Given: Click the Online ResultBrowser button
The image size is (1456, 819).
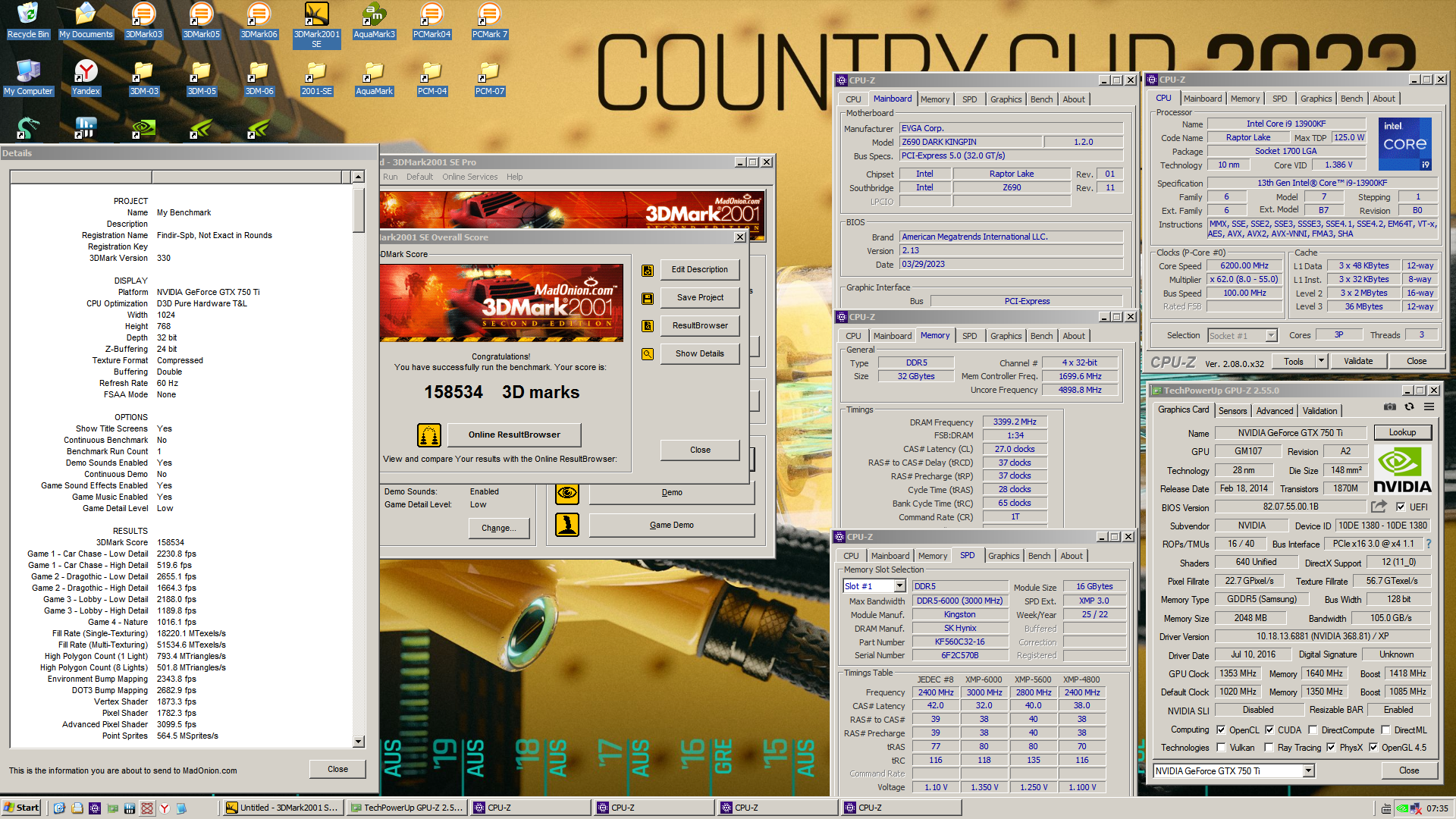Looking at the screenshot, I should (514, 435).
